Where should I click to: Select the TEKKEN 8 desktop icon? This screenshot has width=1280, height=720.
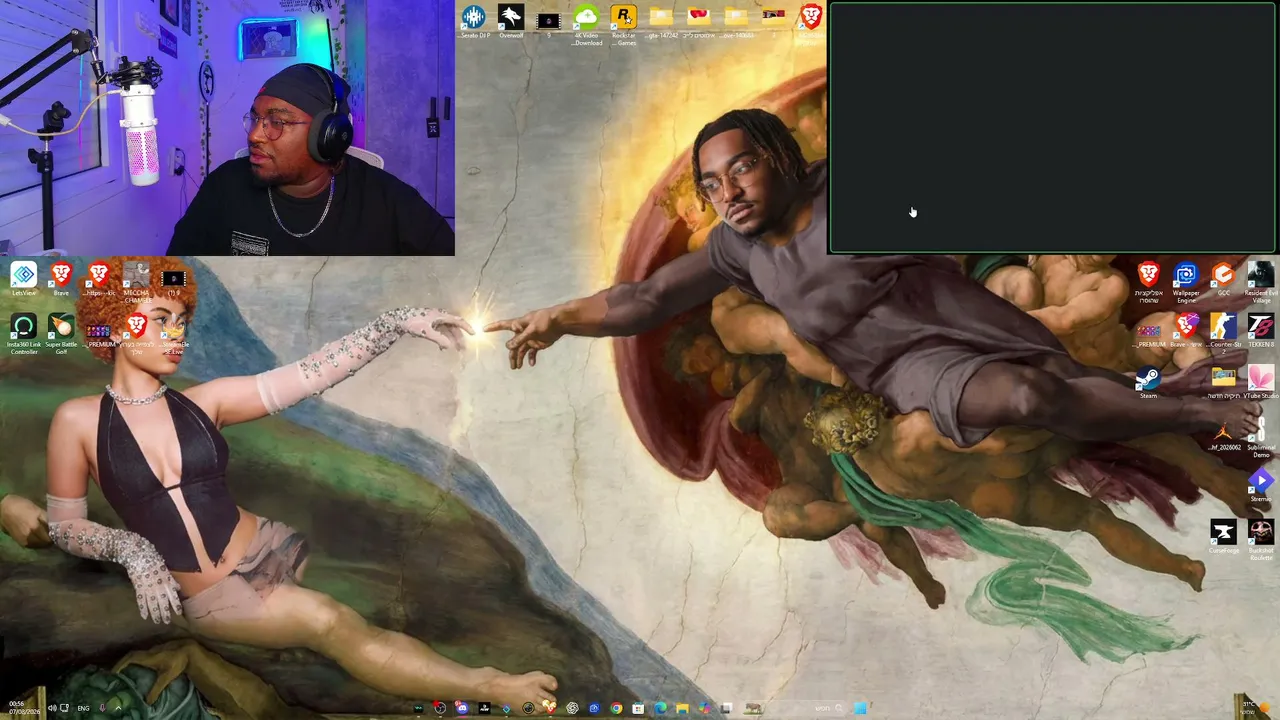[1260, 330]
